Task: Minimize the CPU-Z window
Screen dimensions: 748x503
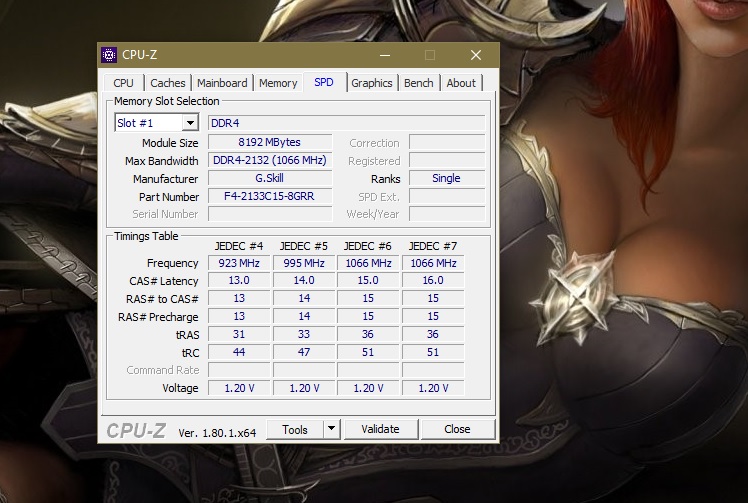Action: pyautogui.click(x=385, y=55)
